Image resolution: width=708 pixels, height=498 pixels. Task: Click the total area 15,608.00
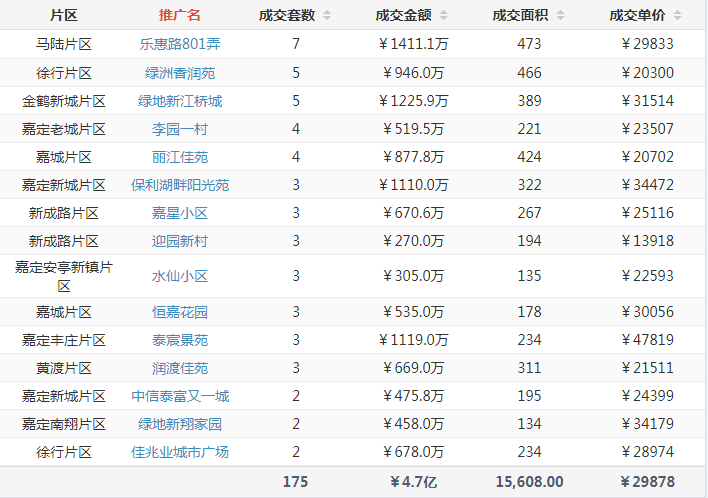(529, 482)
